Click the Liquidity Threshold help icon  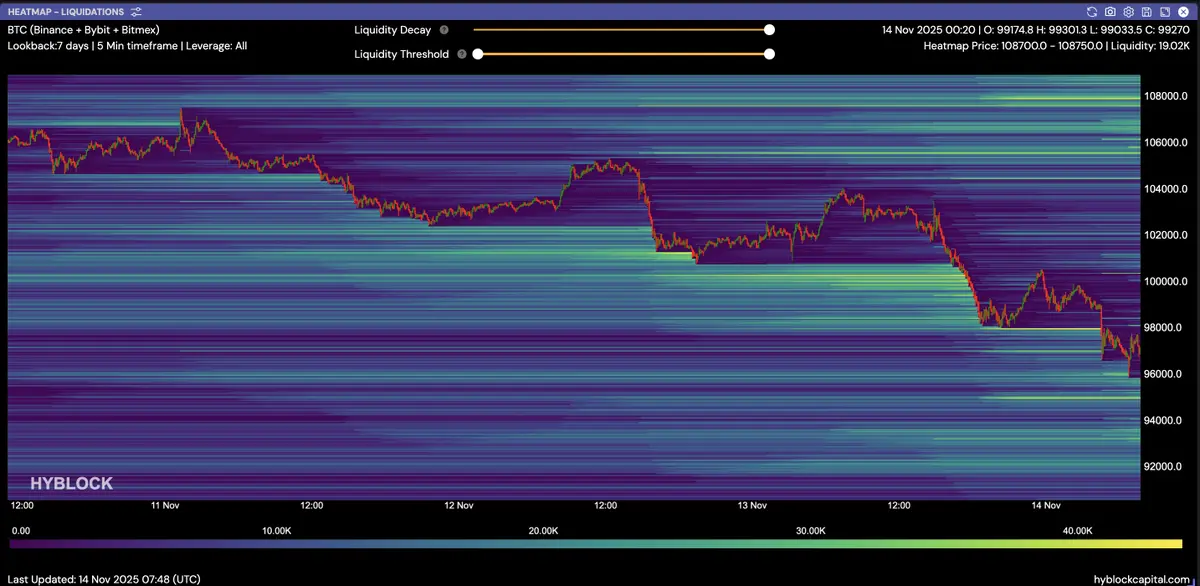point(462,54)
